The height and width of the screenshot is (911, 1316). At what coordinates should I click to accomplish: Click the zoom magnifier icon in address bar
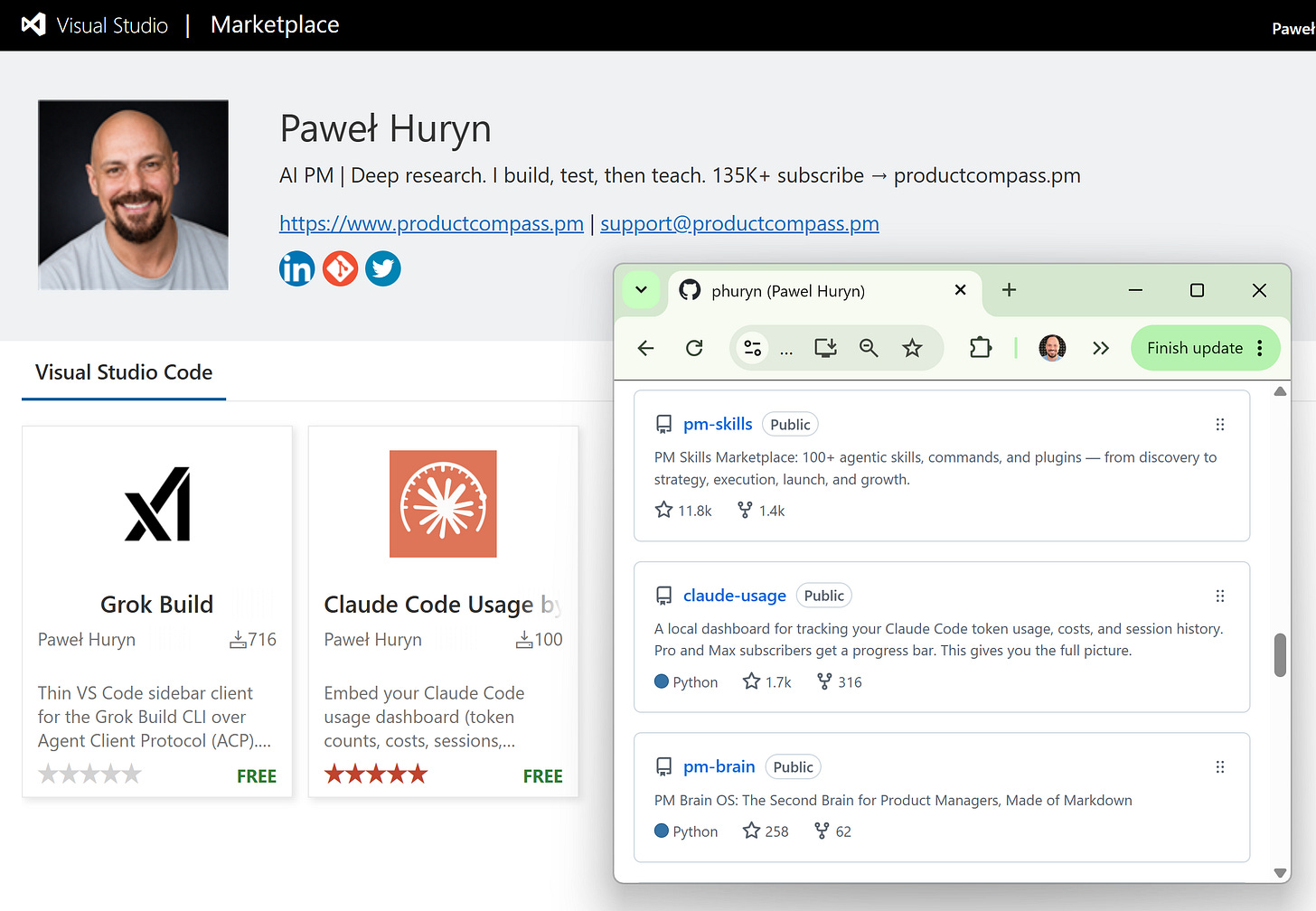point(869,348)
